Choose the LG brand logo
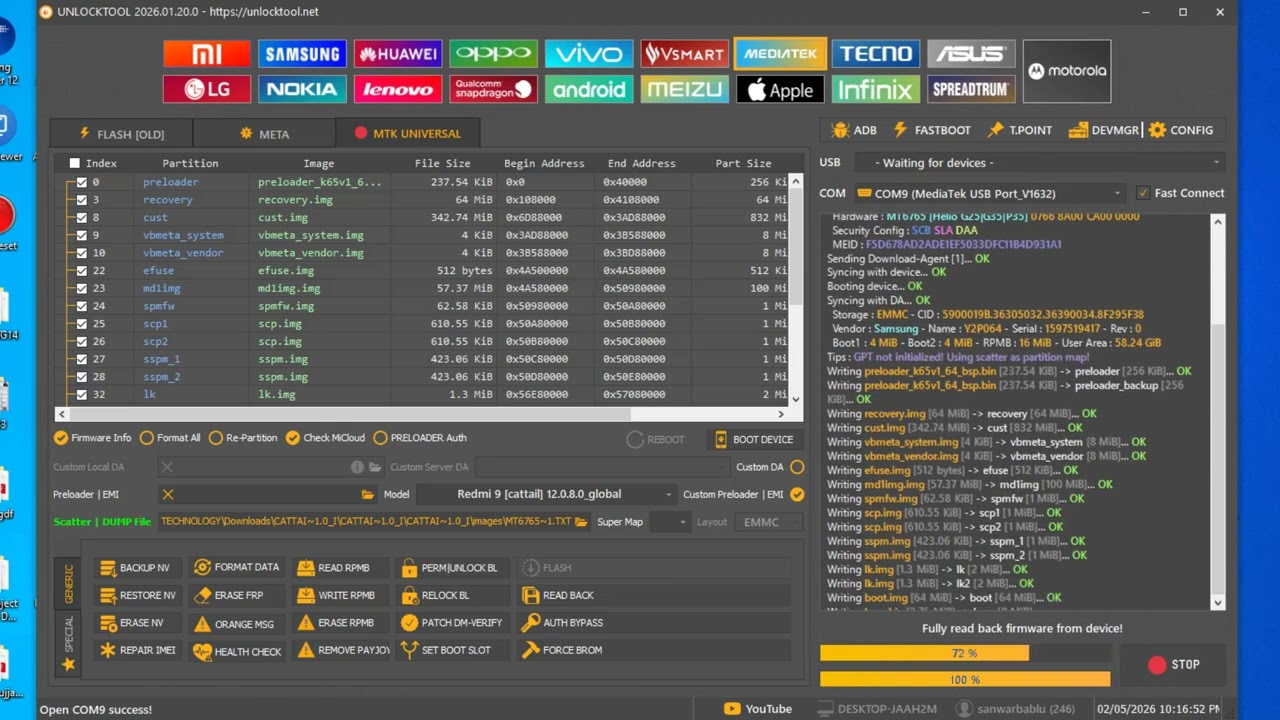Image resolution: width=1280 pixels, height=720 pixels. click(x=207, y=89)
